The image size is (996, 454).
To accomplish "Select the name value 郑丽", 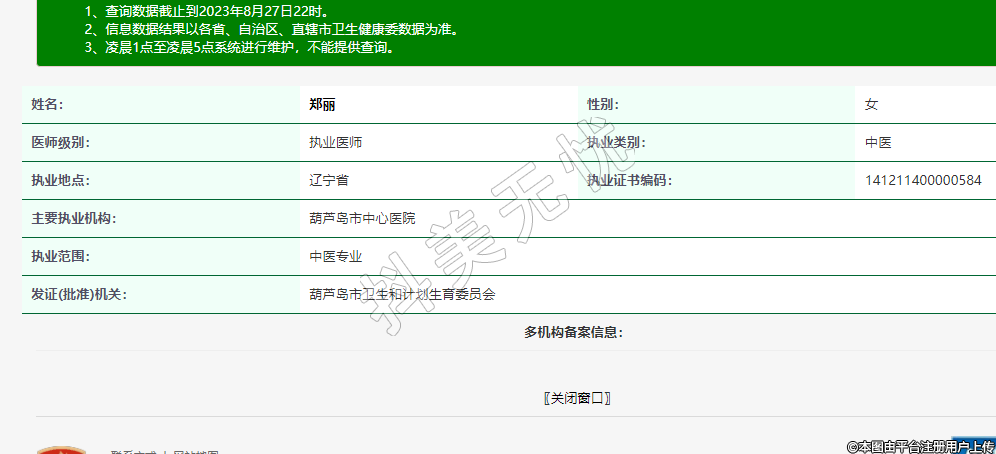I will [x=322, y=104].
